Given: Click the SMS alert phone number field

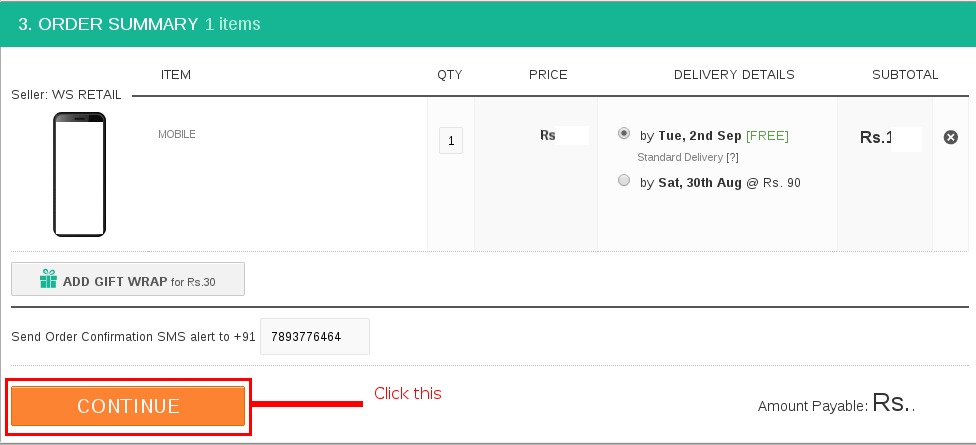Looking at the screenshot, I should coord(315,337).
